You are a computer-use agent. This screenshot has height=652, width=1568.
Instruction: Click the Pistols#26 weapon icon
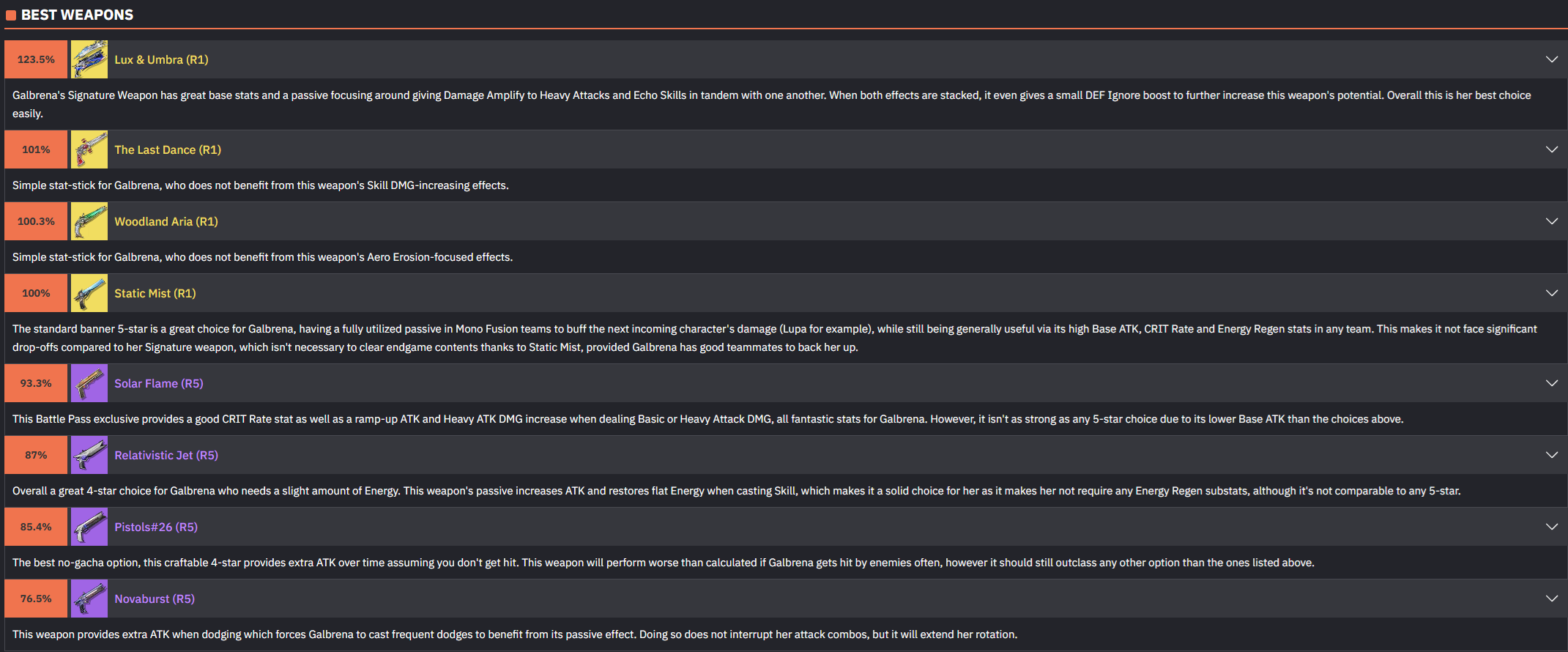(x=89, y=527)
